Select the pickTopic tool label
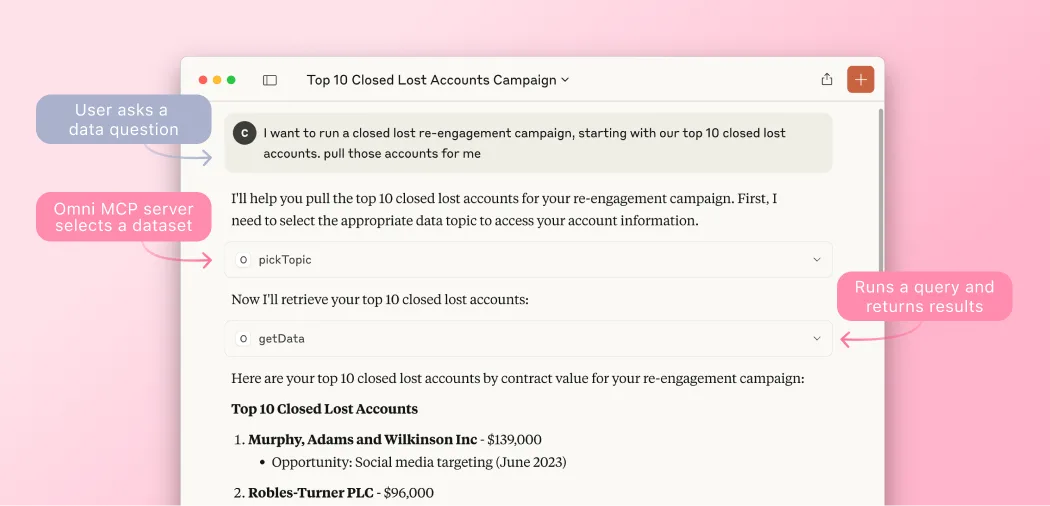 [285, 260]
